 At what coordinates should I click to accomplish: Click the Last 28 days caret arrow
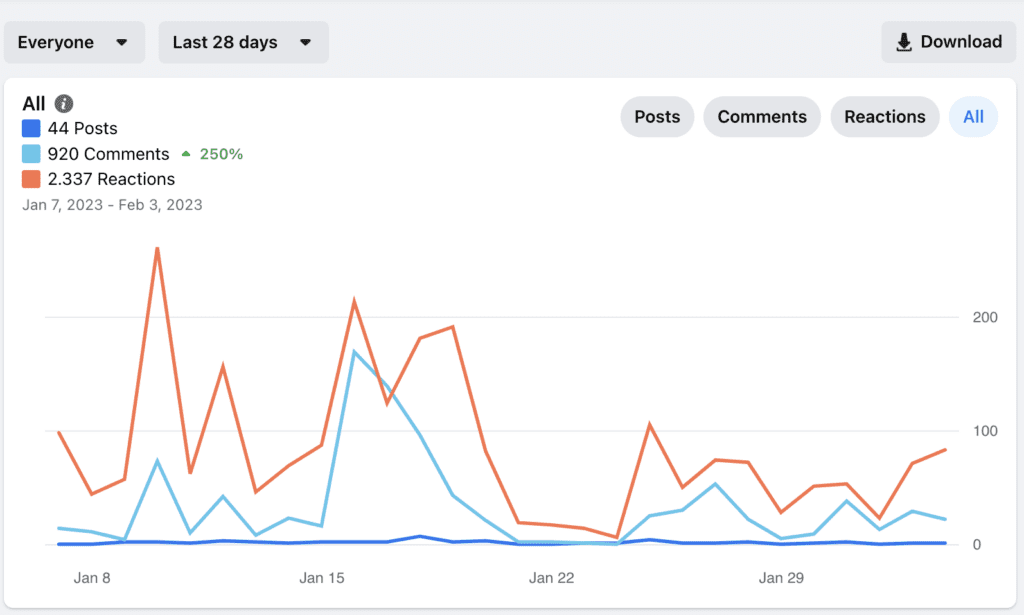tap(305, 42)
